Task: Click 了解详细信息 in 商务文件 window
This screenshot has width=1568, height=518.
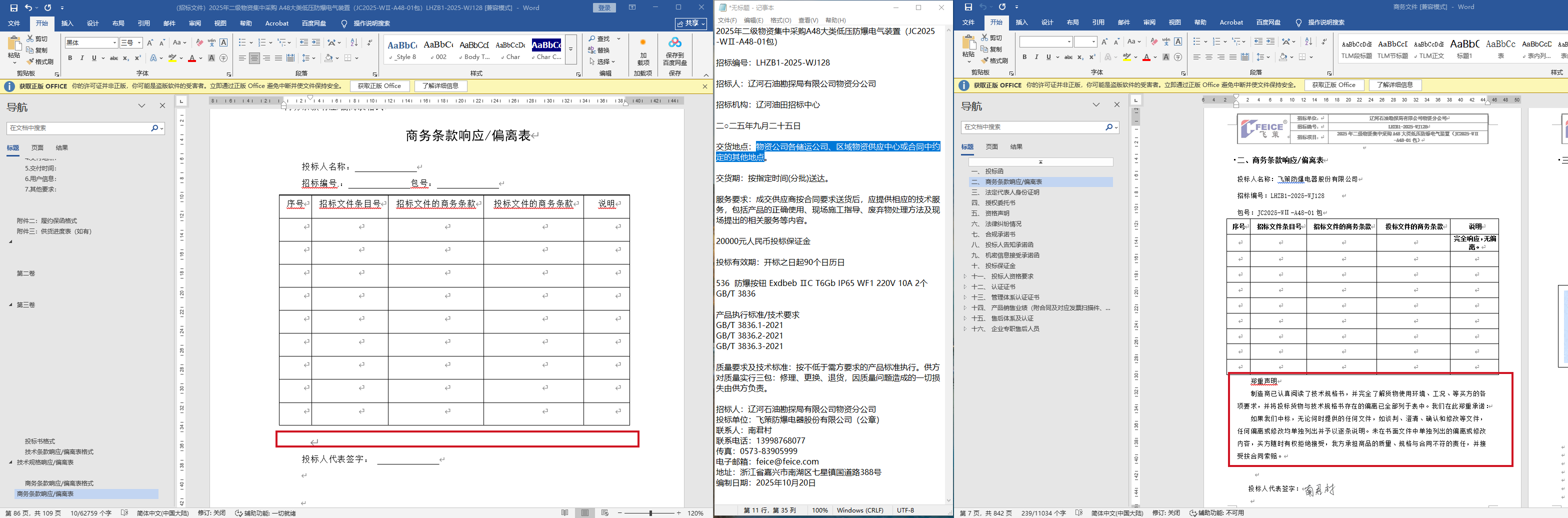Action: click(x=1394, y=85)
